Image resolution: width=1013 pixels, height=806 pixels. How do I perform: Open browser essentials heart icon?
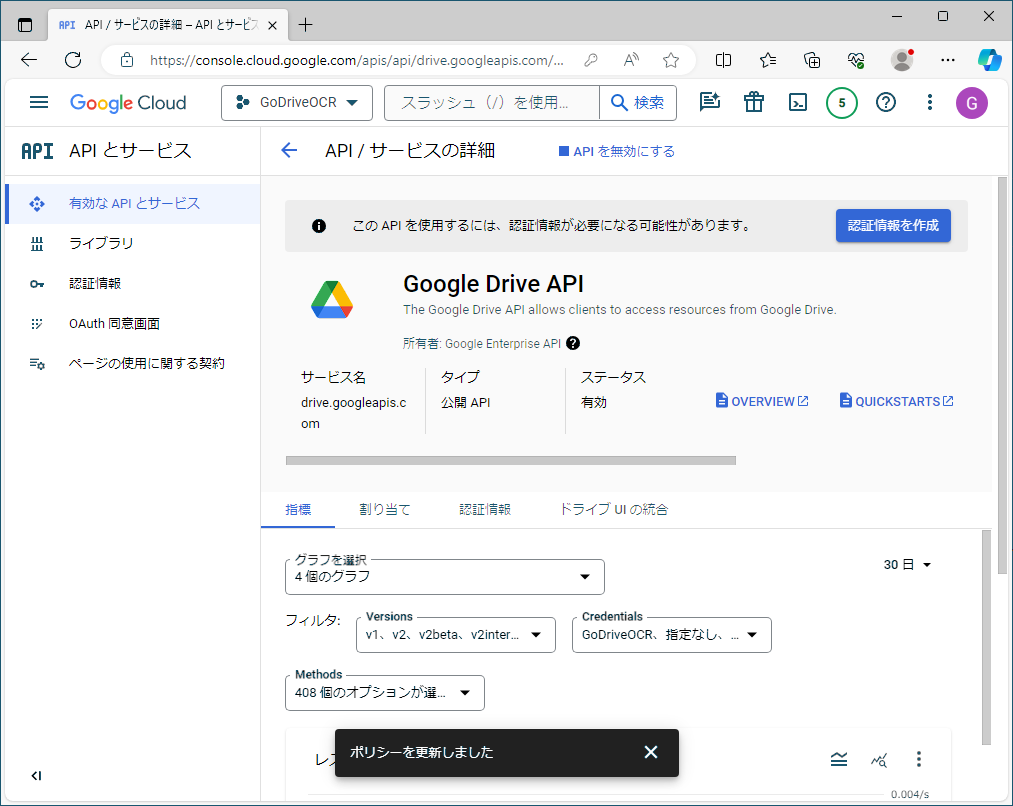(855, 60)
